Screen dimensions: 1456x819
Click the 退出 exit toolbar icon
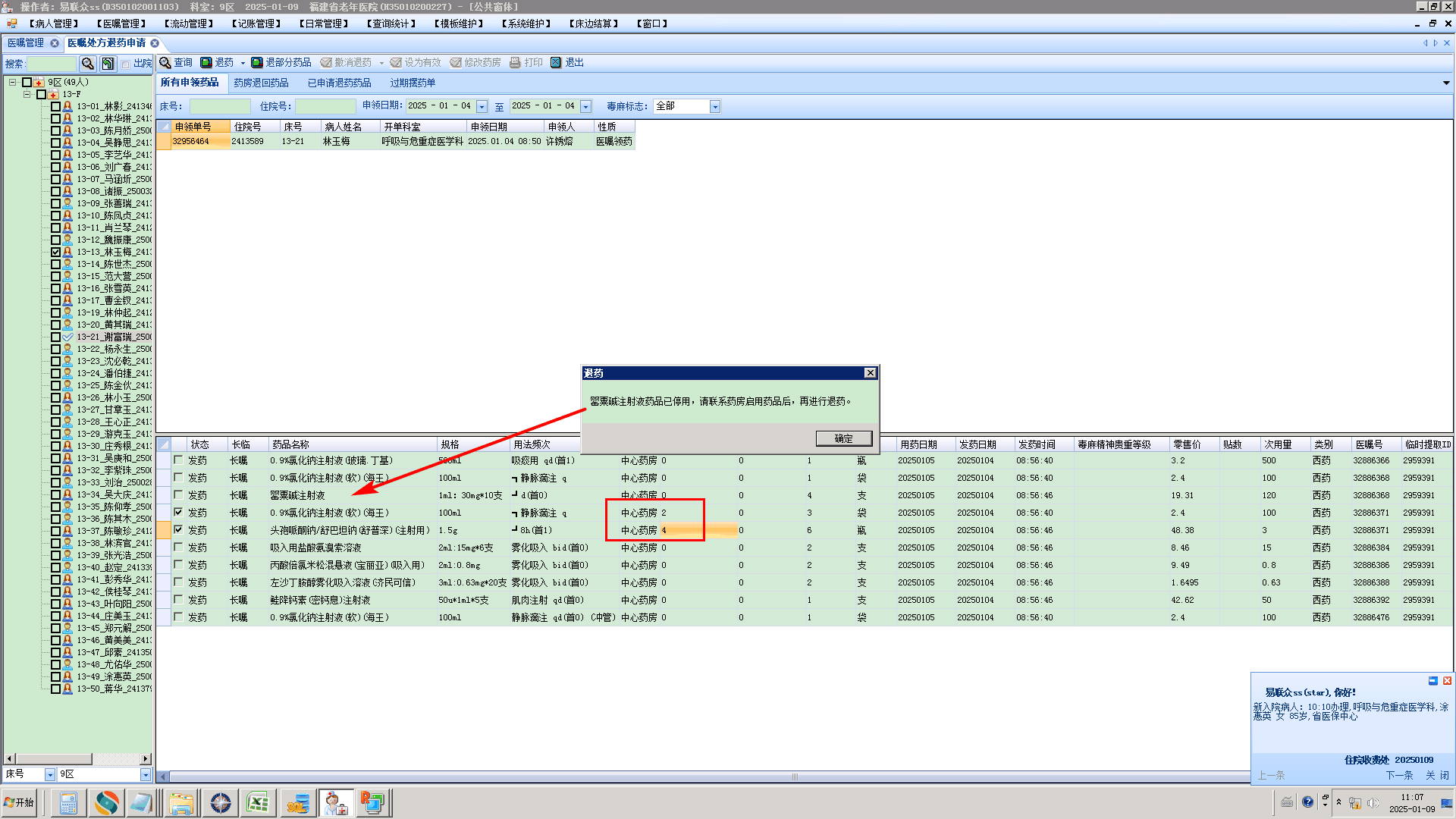(556, 62)
